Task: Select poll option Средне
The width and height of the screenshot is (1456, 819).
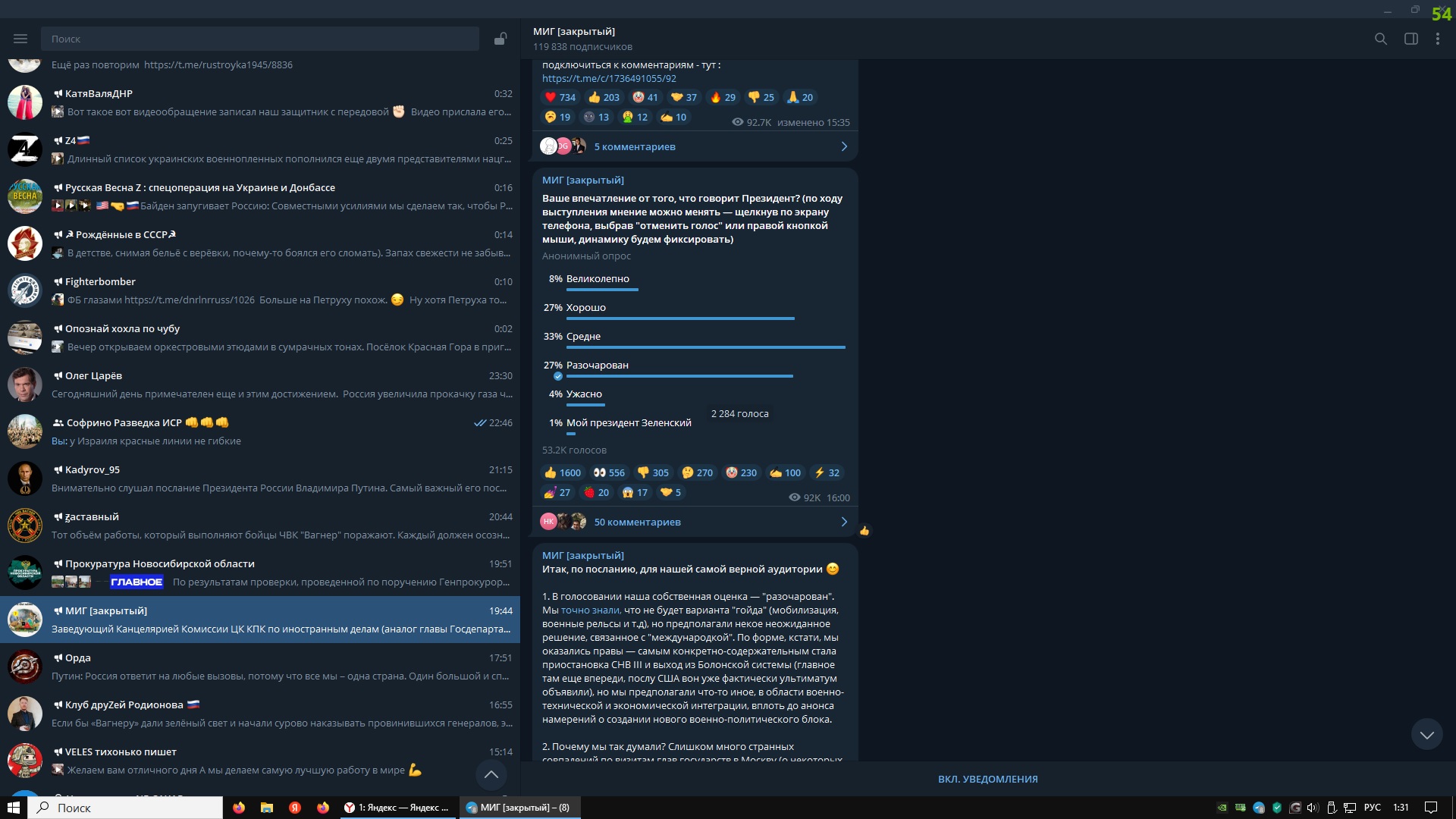Action: click(x=694, y=339)
